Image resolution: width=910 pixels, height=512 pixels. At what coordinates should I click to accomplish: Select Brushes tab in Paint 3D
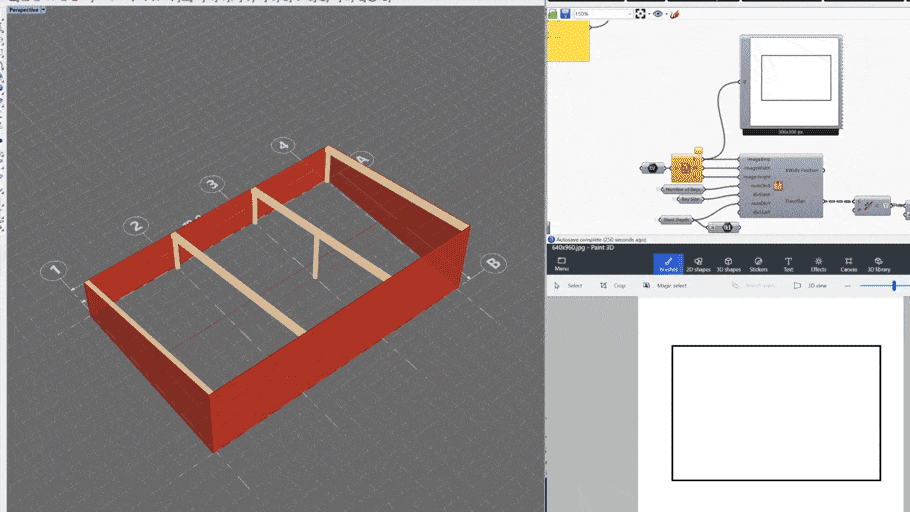[668, 264]
